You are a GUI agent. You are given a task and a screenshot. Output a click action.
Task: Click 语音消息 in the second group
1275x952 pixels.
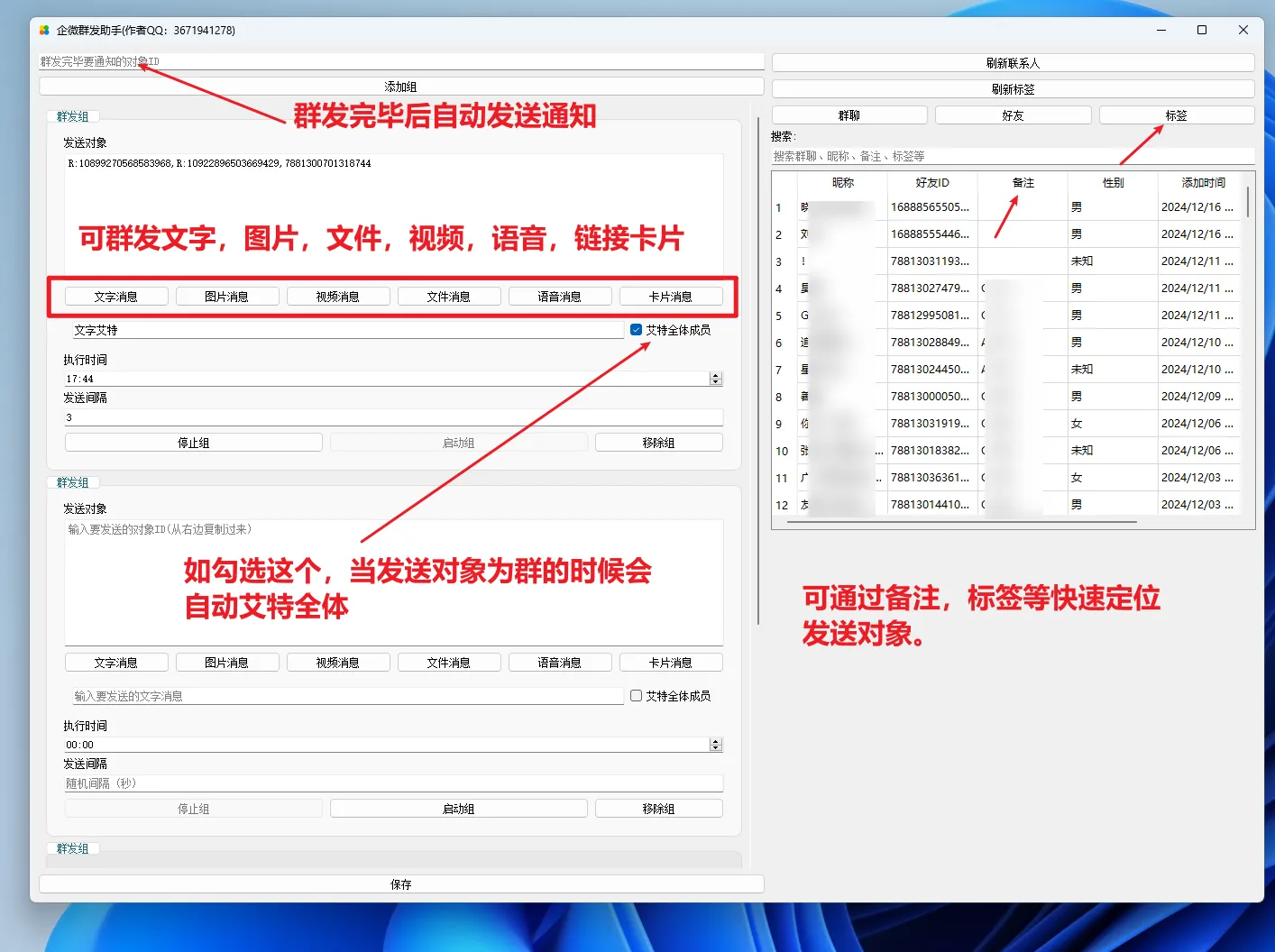[560, 663]
